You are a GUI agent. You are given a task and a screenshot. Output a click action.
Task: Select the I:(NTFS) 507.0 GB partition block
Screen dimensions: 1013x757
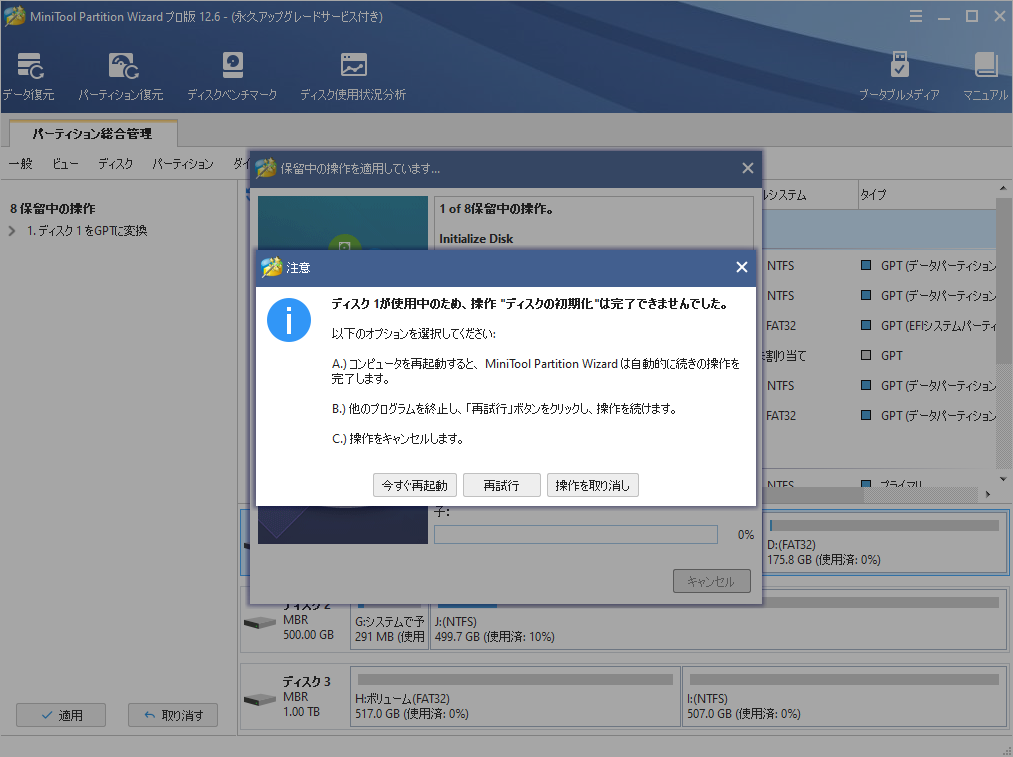[x=844, y=697]
